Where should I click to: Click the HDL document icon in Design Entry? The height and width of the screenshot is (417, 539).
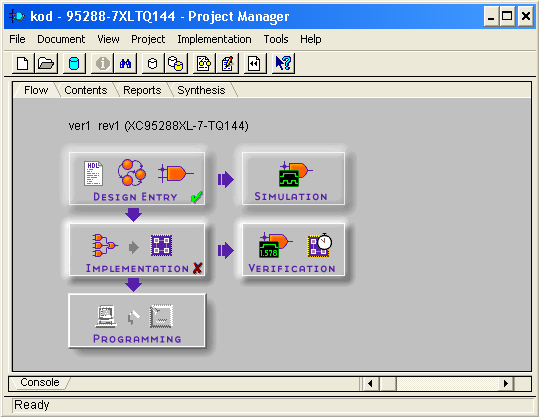tap(93, 173)
